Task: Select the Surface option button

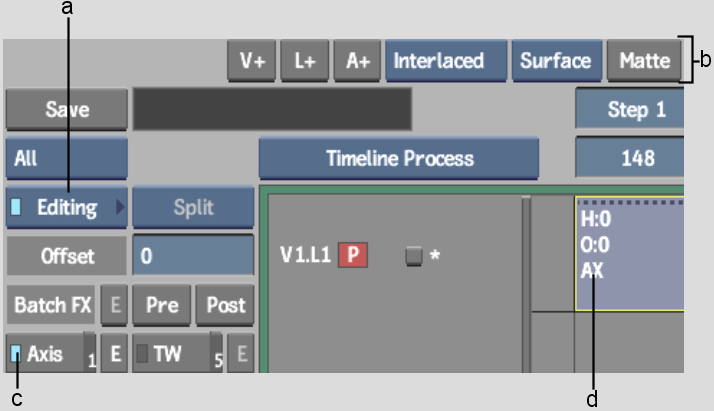Action: pos(557,61)
